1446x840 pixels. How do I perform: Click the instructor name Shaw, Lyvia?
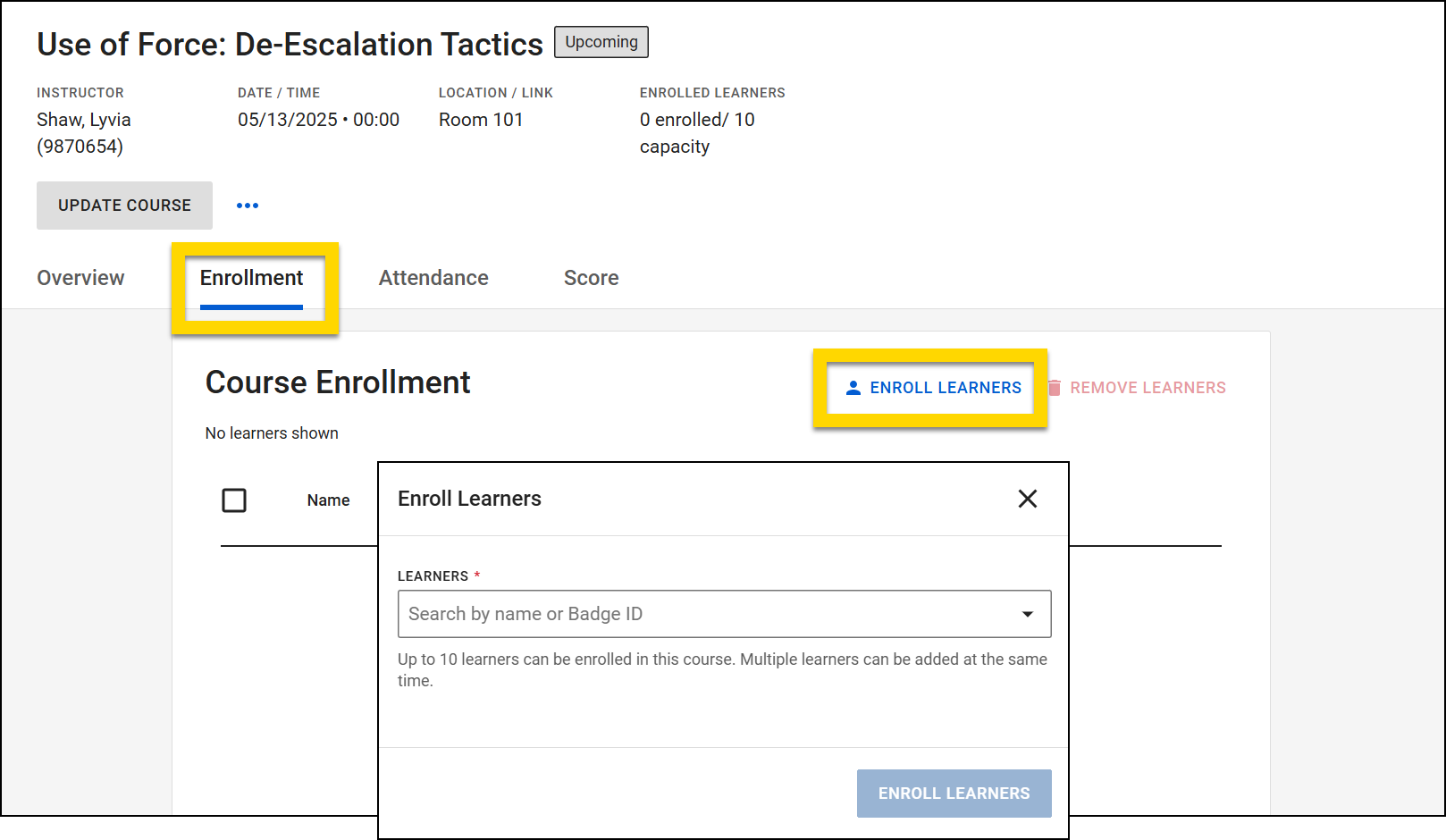pos(84,120)
